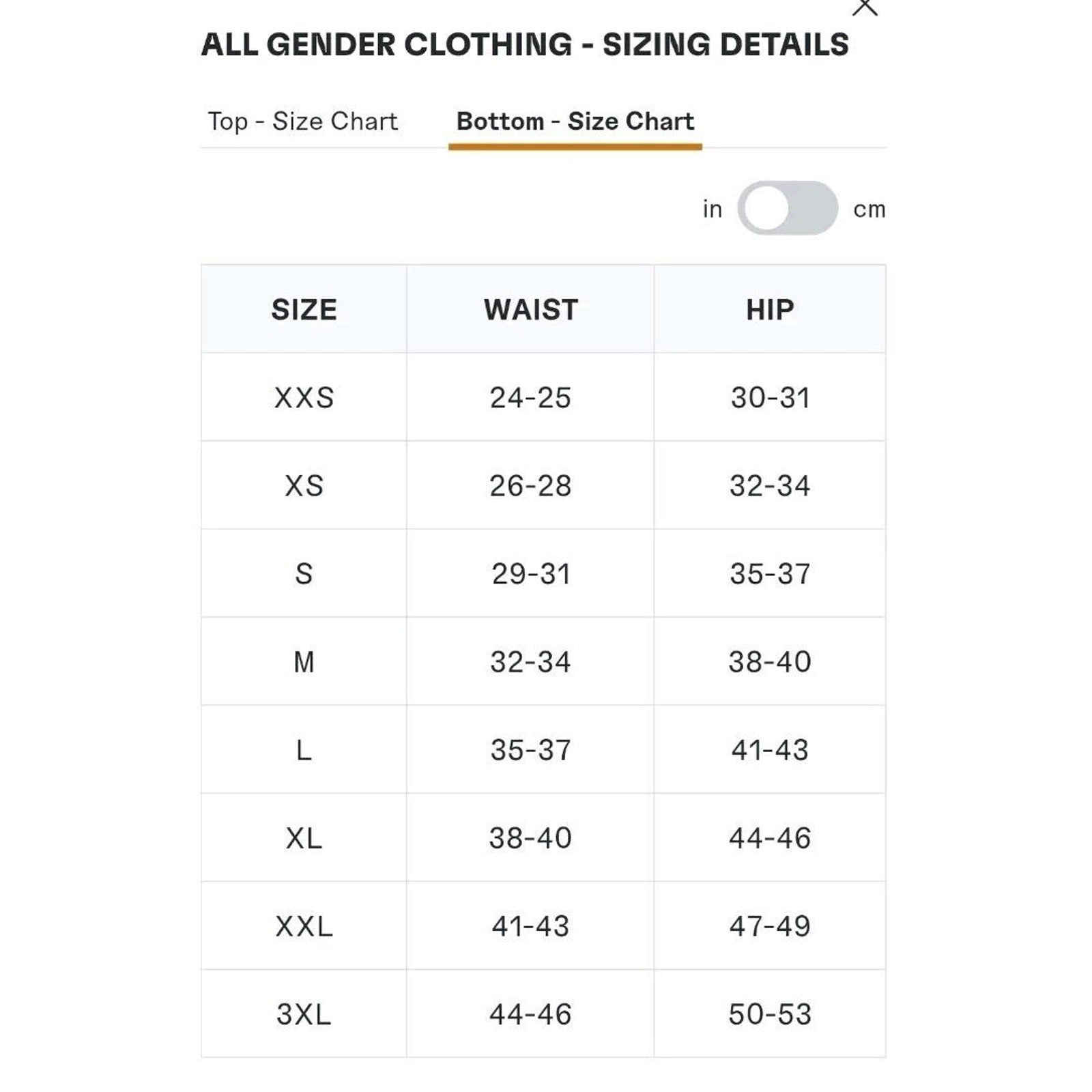Click the dialog title heading text
The width and height of the screenshot is (1092, 1092).
[x=525, y=44]
